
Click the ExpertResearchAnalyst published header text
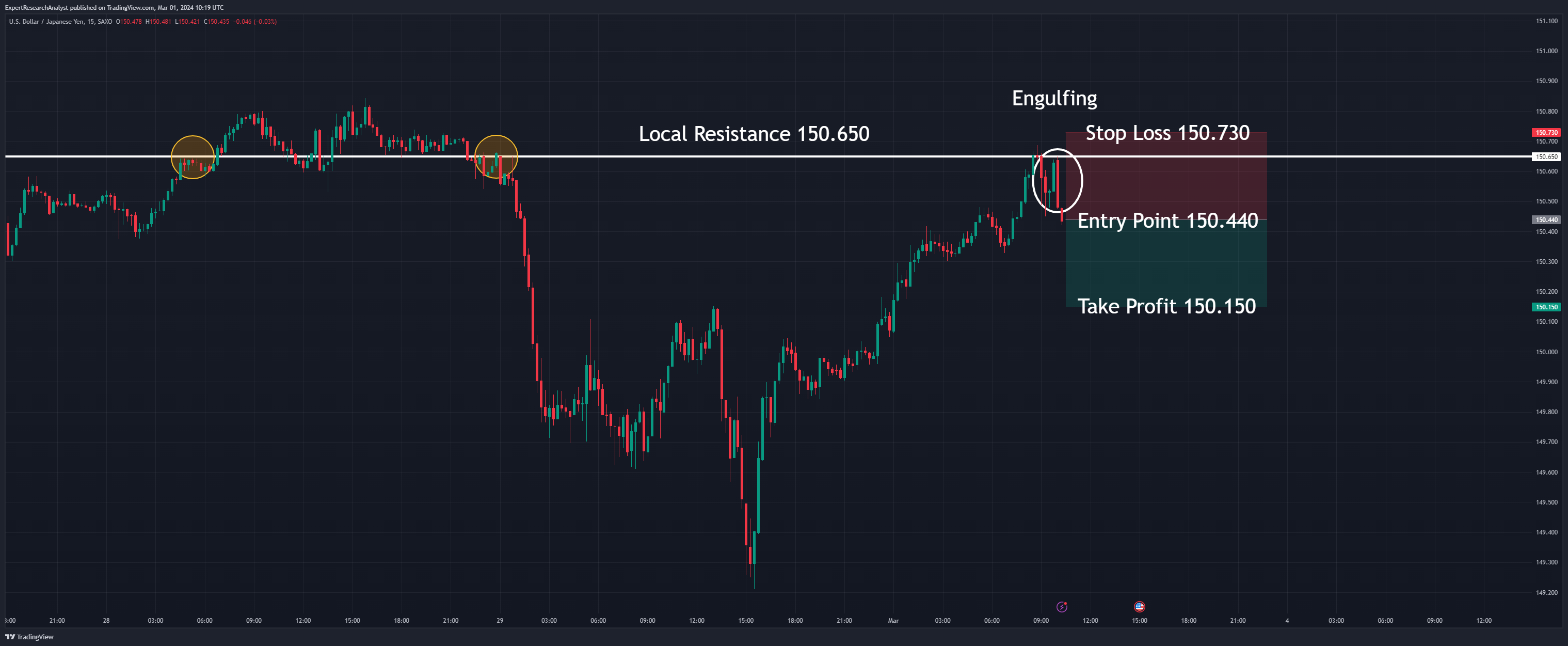[114, 7]
